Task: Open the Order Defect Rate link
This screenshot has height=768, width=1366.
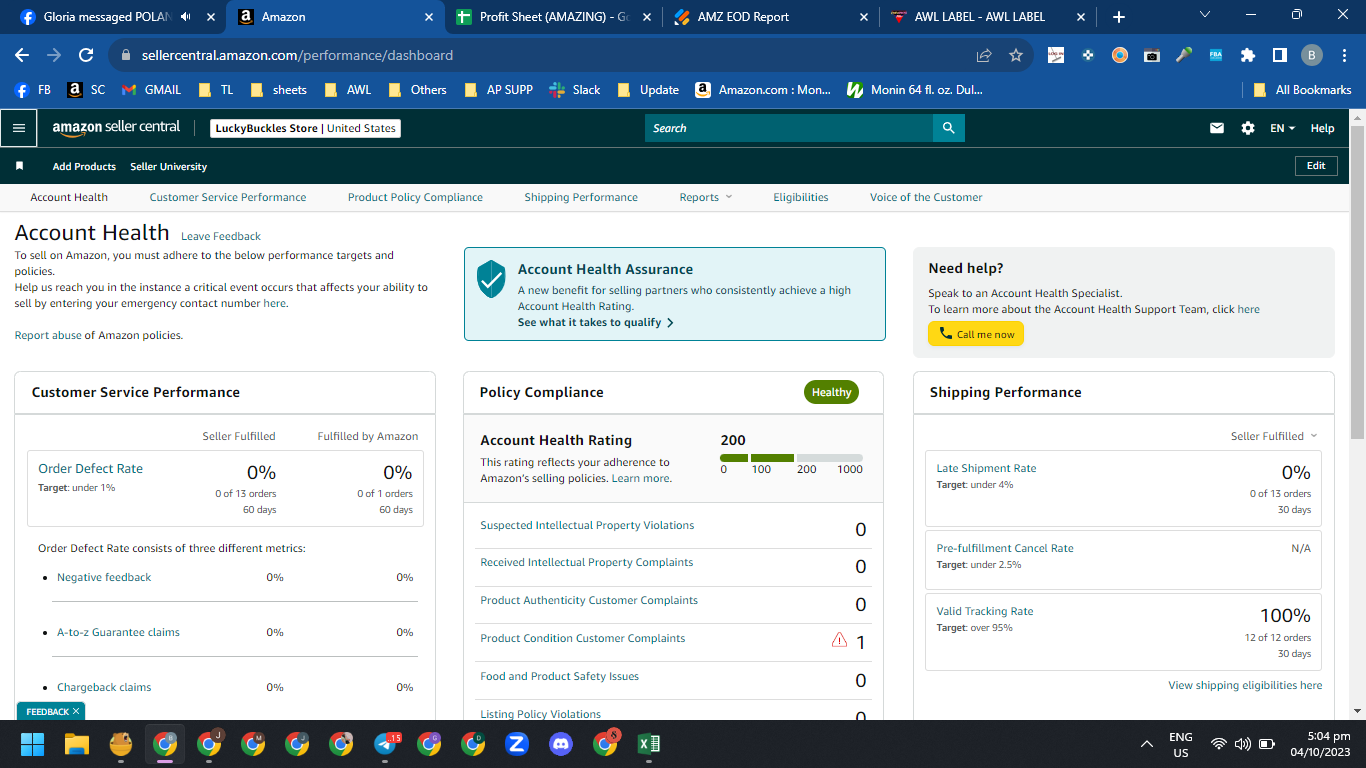Action: (90, 468)
